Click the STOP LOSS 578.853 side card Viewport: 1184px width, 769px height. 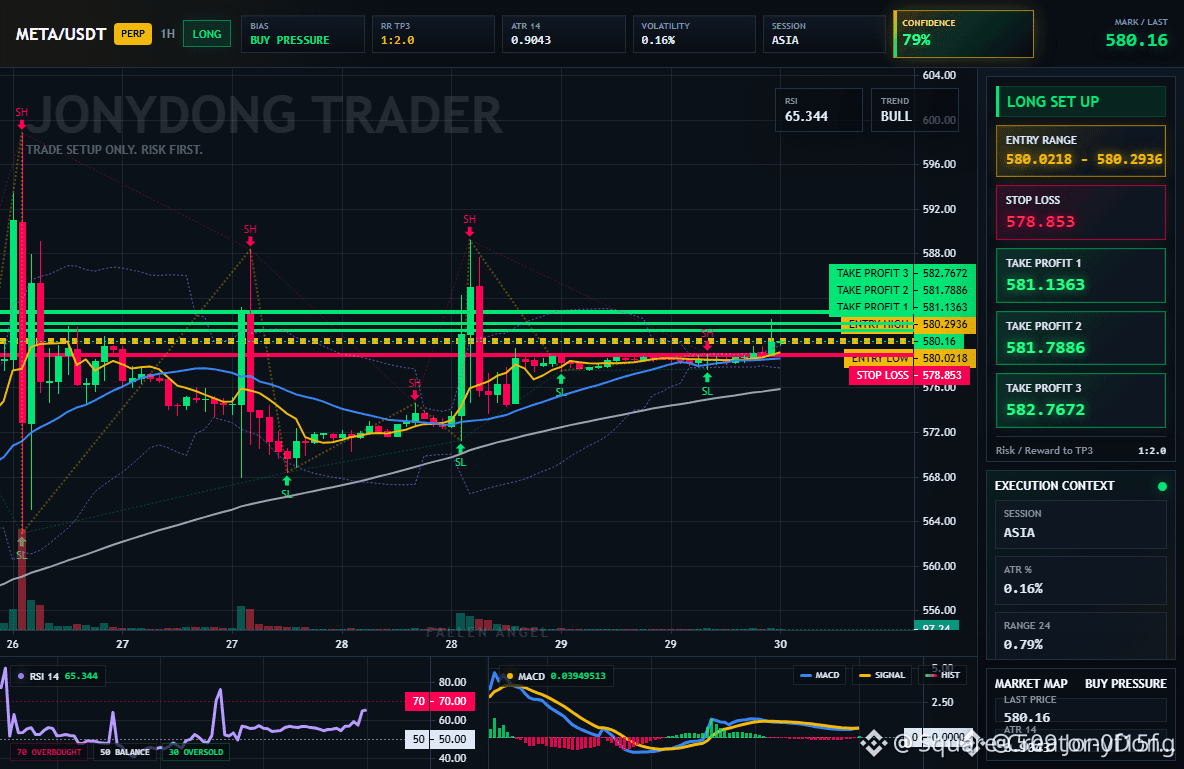click(x=1081, y=212)
